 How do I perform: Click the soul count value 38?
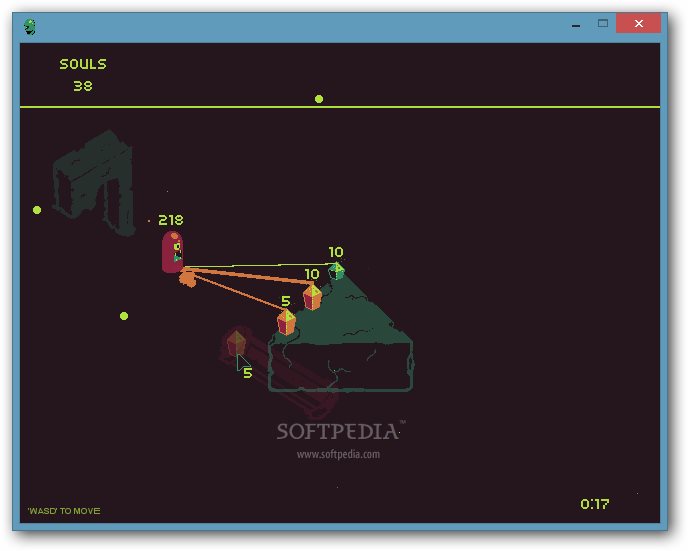83,86
